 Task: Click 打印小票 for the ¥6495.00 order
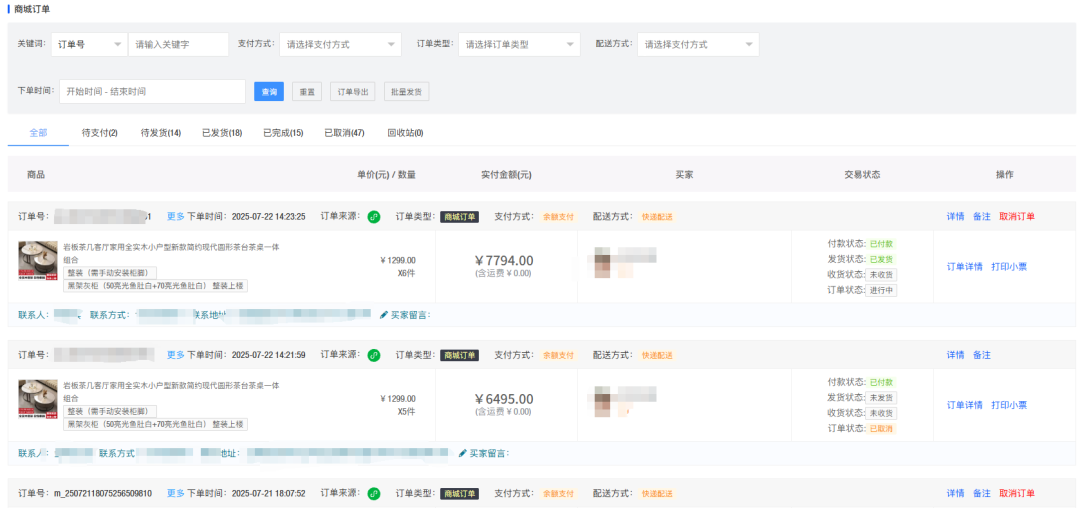tap(1009, 405)
